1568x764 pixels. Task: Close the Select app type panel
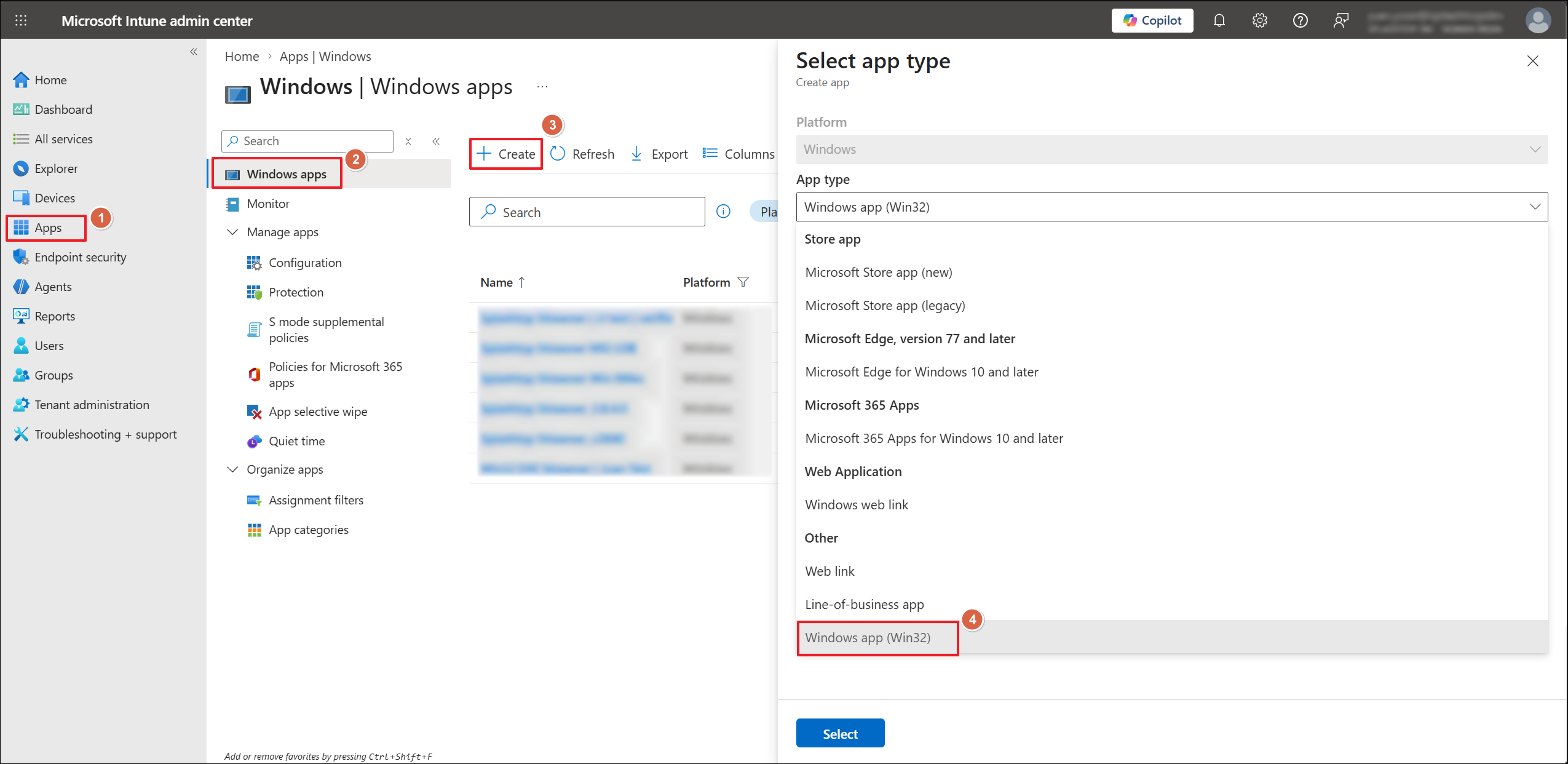tap(1533, 61)
